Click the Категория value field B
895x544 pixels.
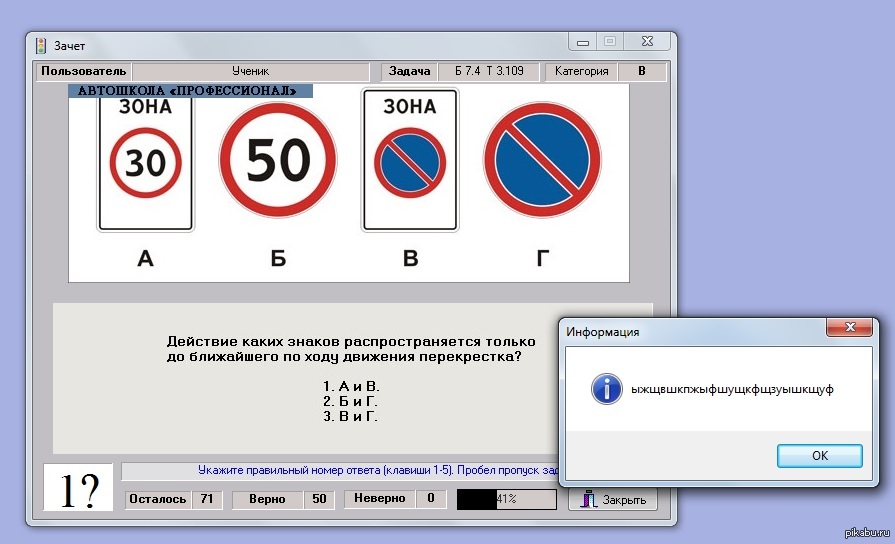pyautogui.click(x=641, y=71)
